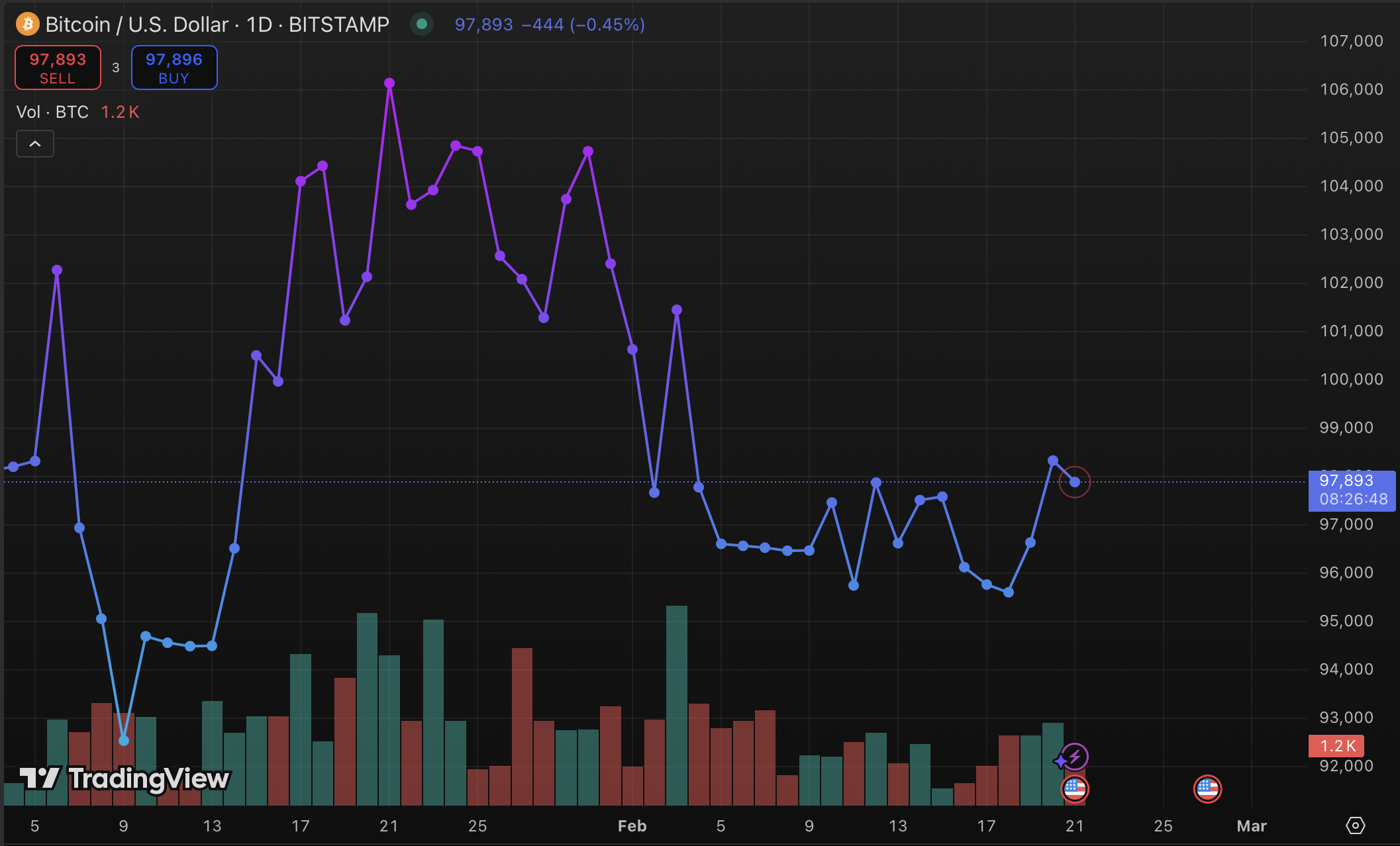Collapse the indicator legend with chevron
The width and height of the screenshot is (1400, 846).
pyautogui.click(x=35, y=144)
